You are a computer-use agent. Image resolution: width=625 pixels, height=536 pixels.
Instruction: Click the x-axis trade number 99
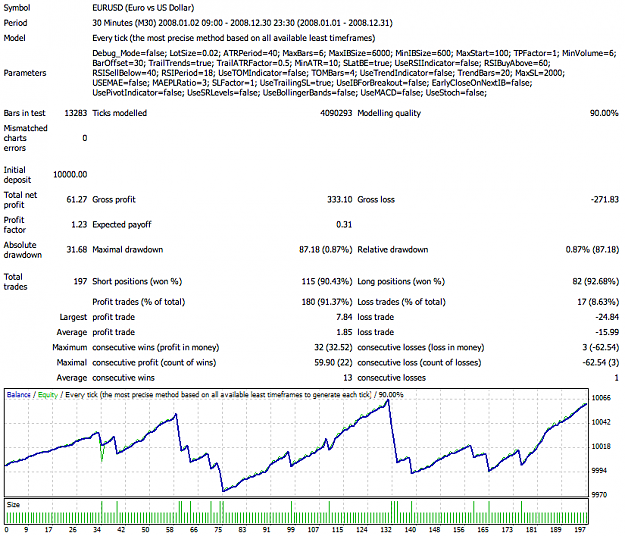point(291,530)
